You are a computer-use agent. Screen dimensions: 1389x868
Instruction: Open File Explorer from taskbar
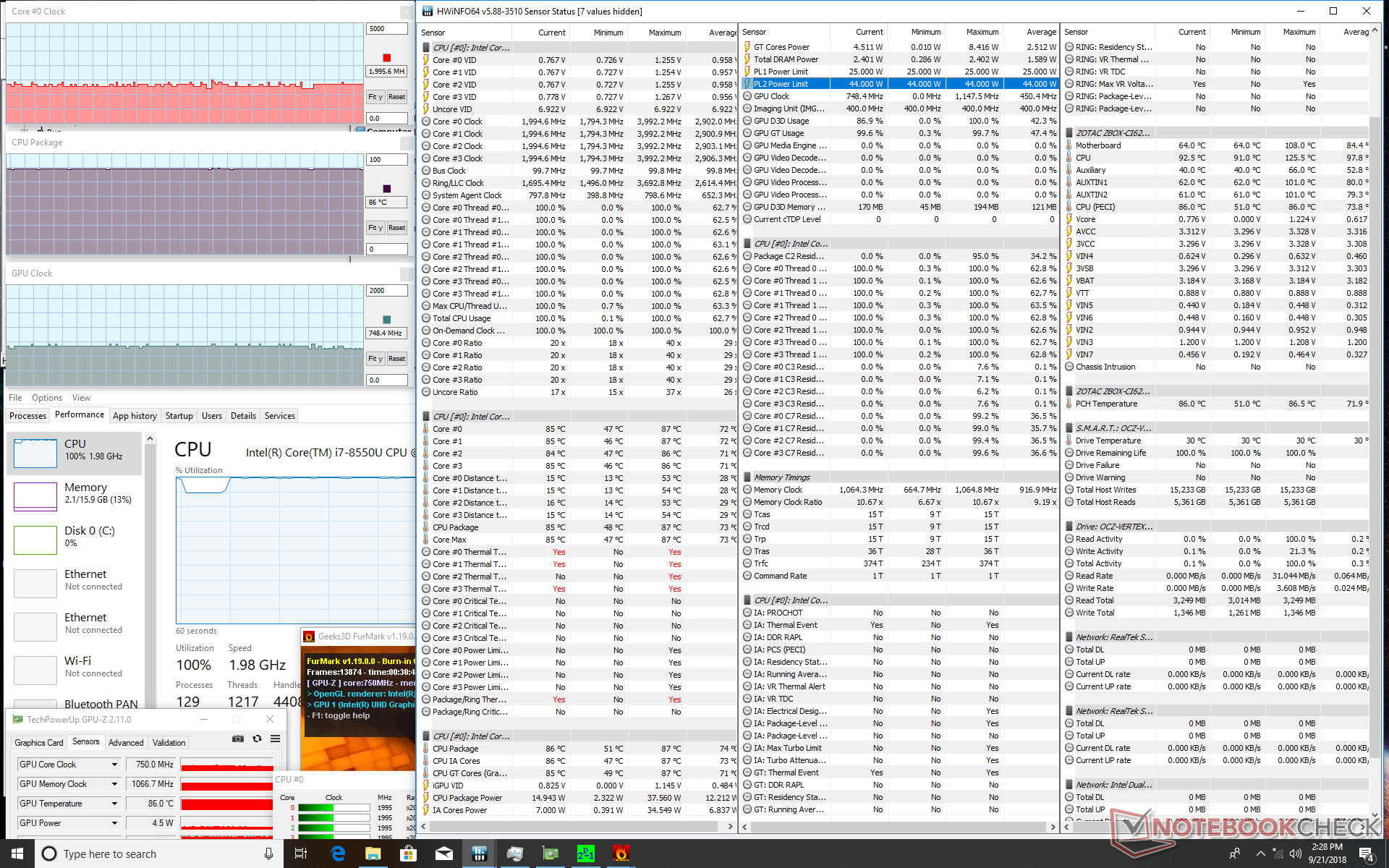pyautogui.click(x=373, y=854)
